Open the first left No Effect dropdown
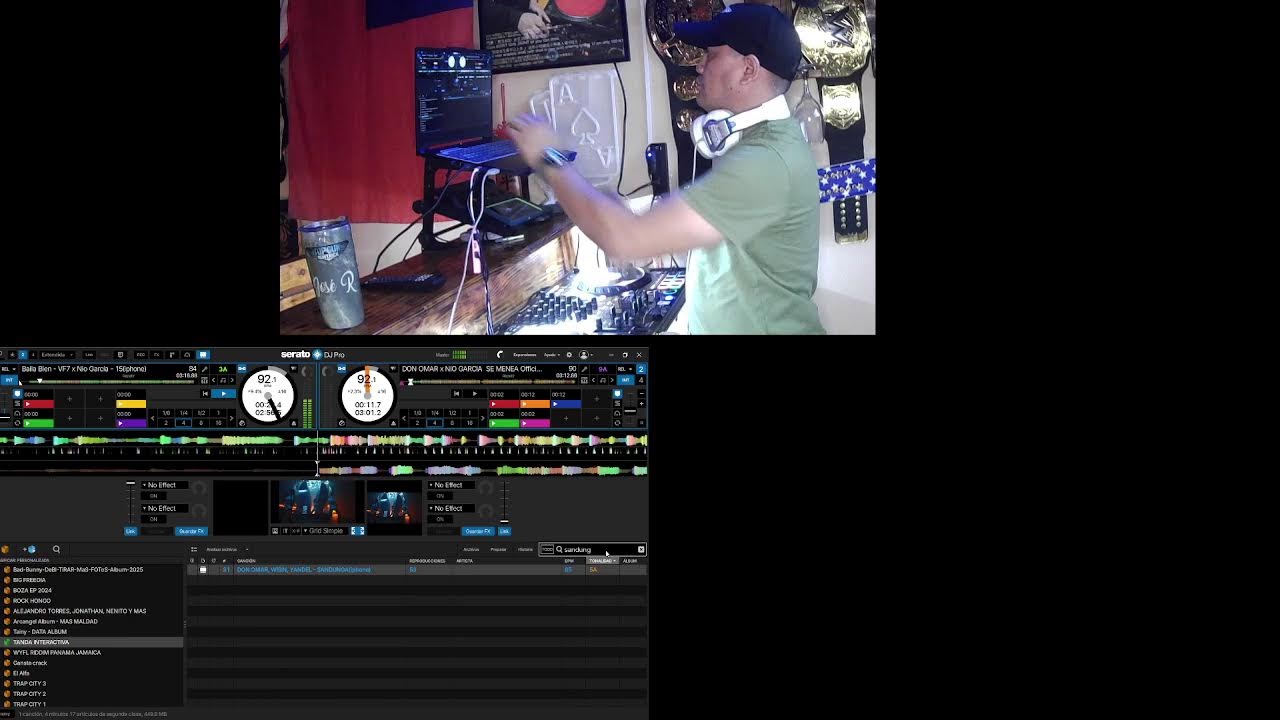This screenshot has width=1280, height=720. pyautogui.click(x=165, y=485)
